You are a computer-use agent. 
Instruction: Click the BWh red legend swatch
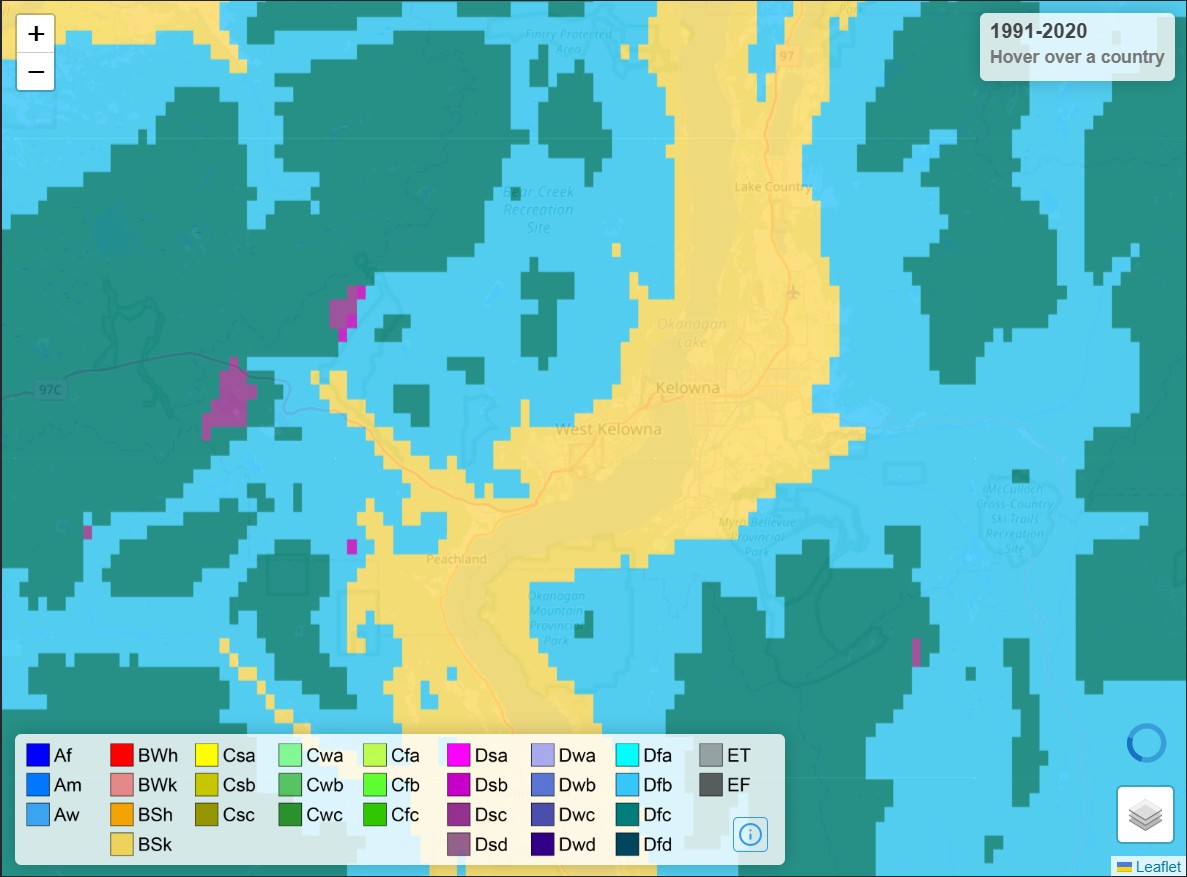[122, 755]
